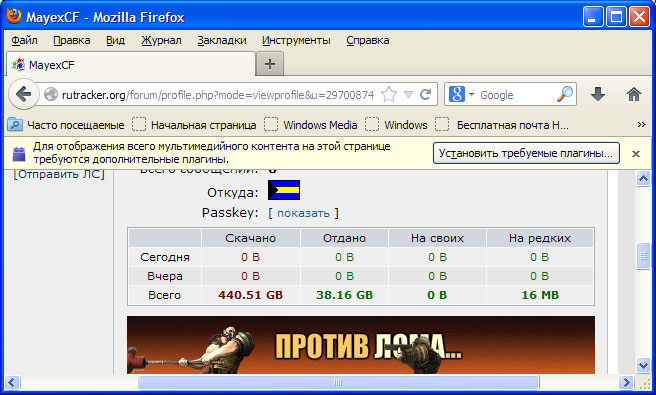Click the Установить требуемые плагины button
The width and height of the screenshot is (656, 395).
(x=526, y=153)
